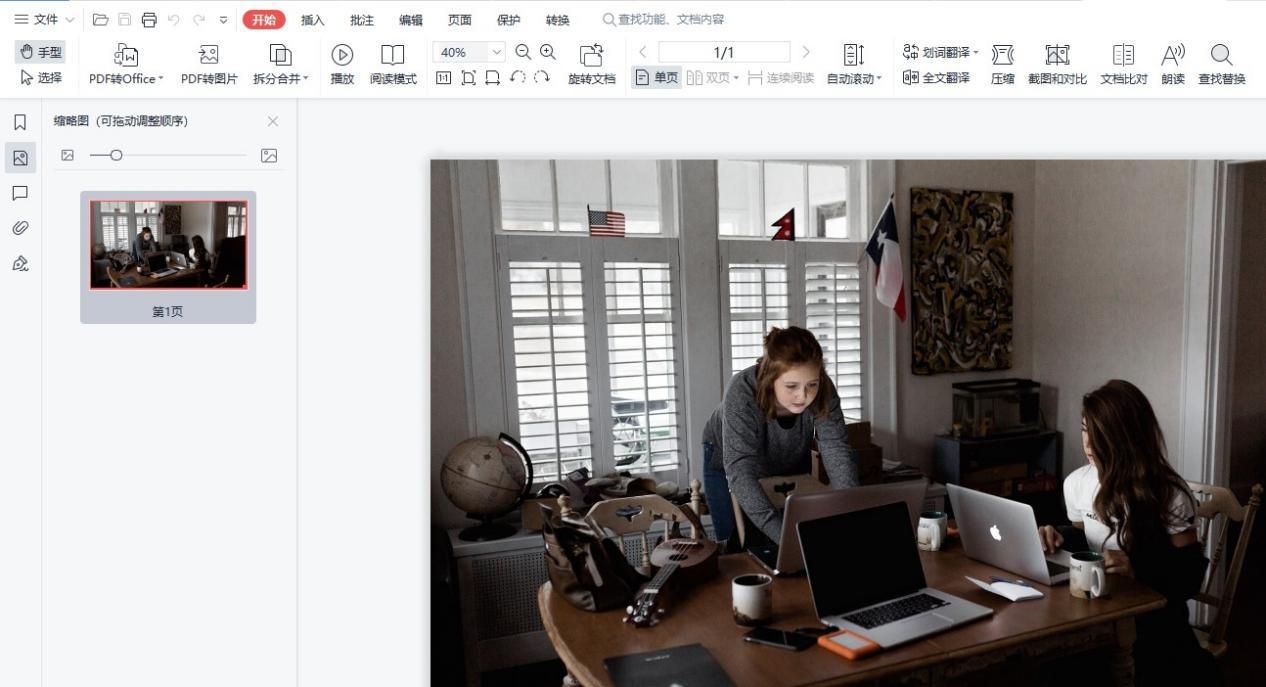Open 划词翻译 dropdown
The image size is (1266, 687).
(x=941, y=52)
